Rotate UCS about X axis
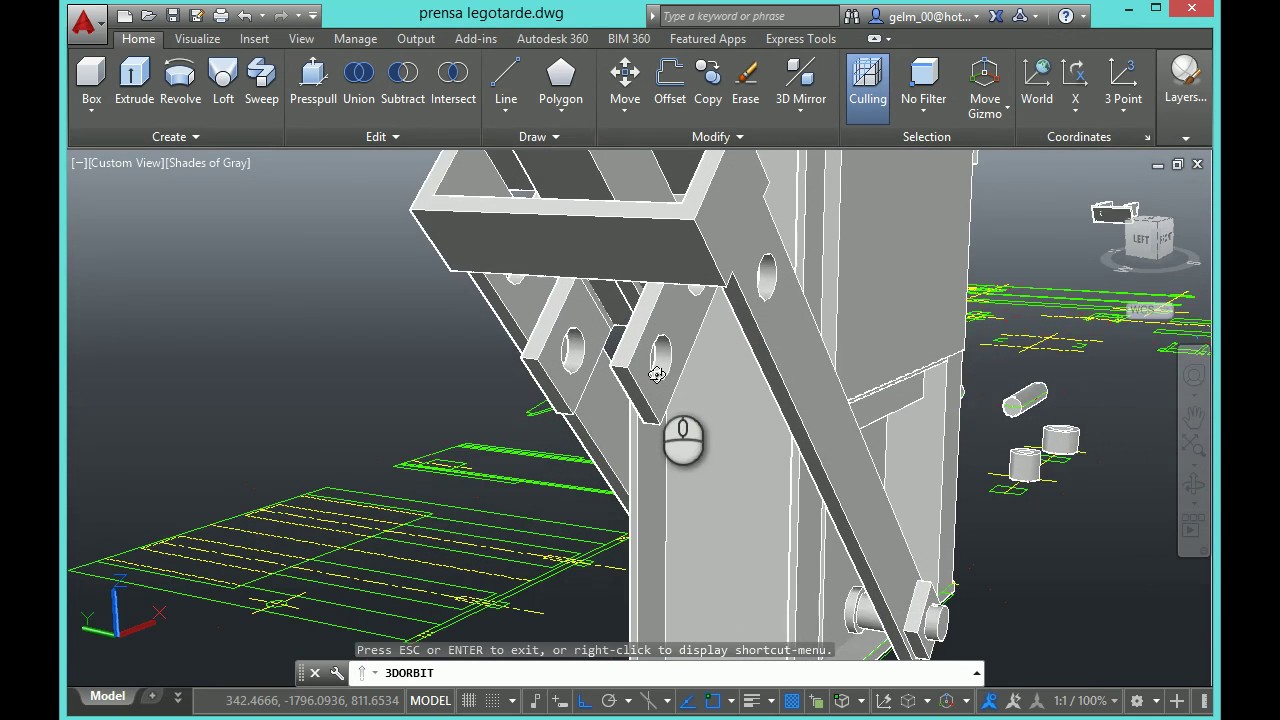Image resolution: width=1280 pixels, height=720 pixels. (x=1075, y=82)
